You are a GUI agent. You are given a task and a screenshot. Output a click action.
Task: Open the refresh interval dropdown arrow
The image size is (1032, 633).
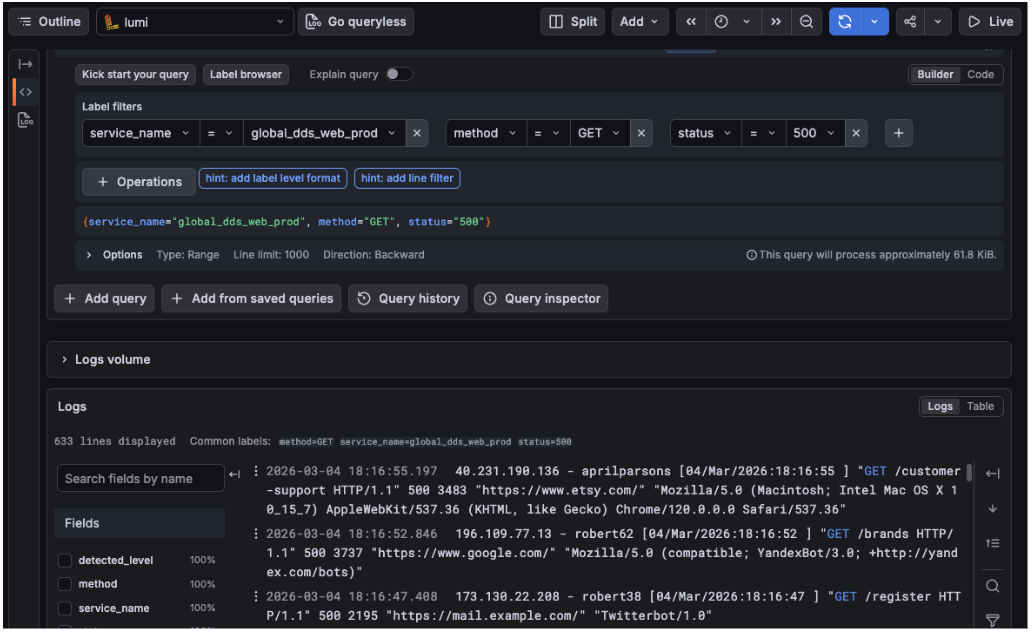point(875,22)
